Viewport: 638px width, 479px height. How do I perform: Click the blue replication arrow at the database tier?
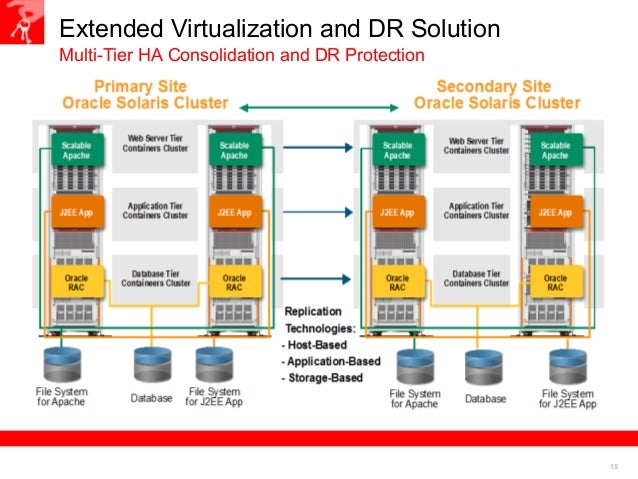tap(316, 279)
